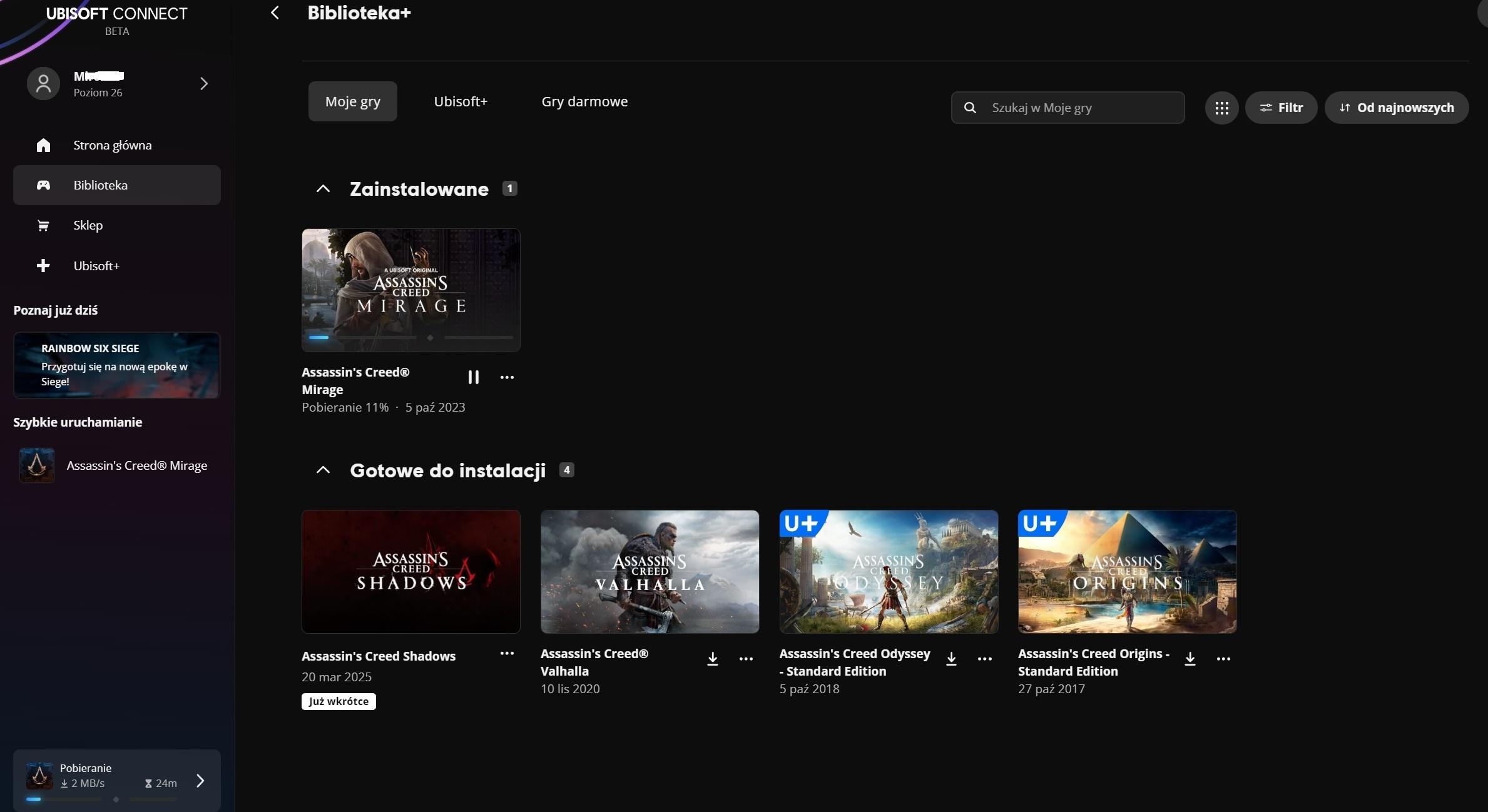Viewport: 1488px width, 812px height.
Task: Open the Sklep store page
Action: [88, 225]
